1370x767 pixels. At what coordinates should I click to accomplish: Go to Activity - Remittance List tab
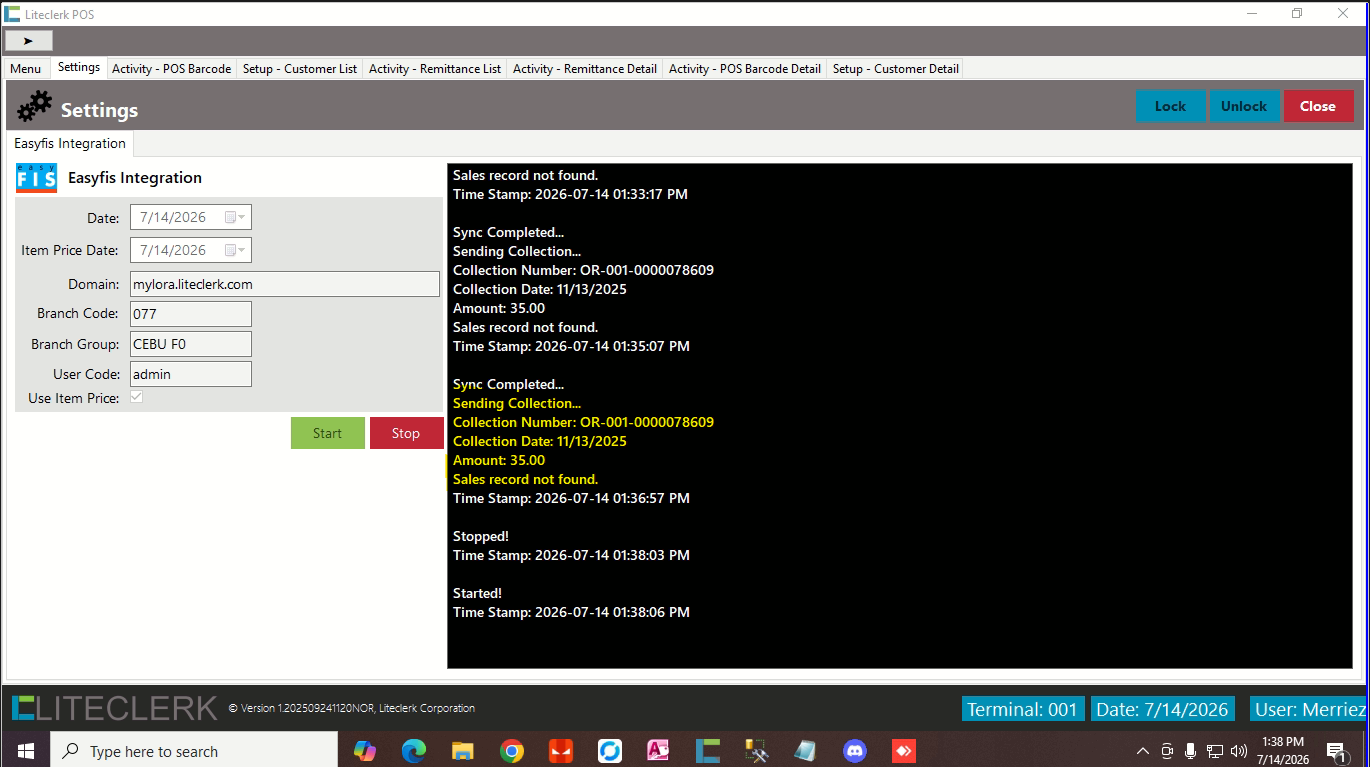[435, 69]
